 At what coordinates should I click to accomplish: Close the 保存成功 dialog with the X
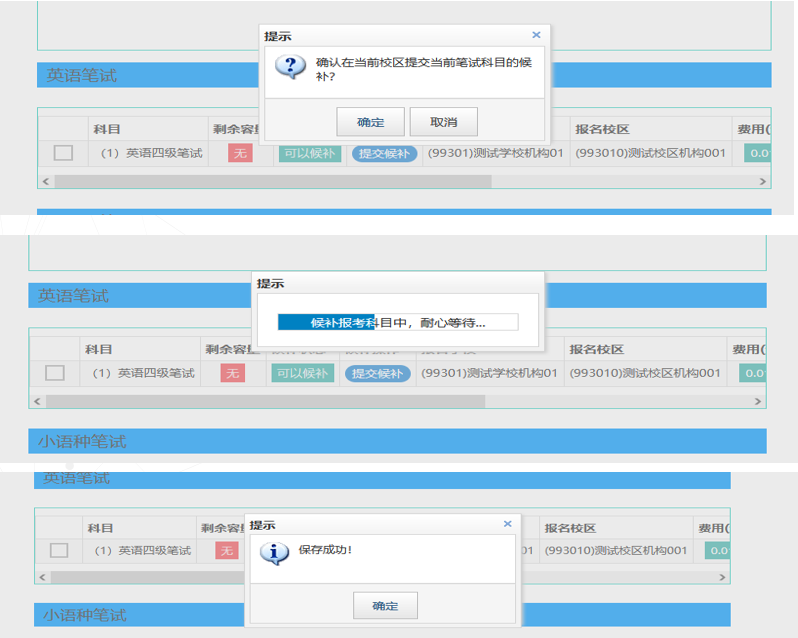coord(507,524)
